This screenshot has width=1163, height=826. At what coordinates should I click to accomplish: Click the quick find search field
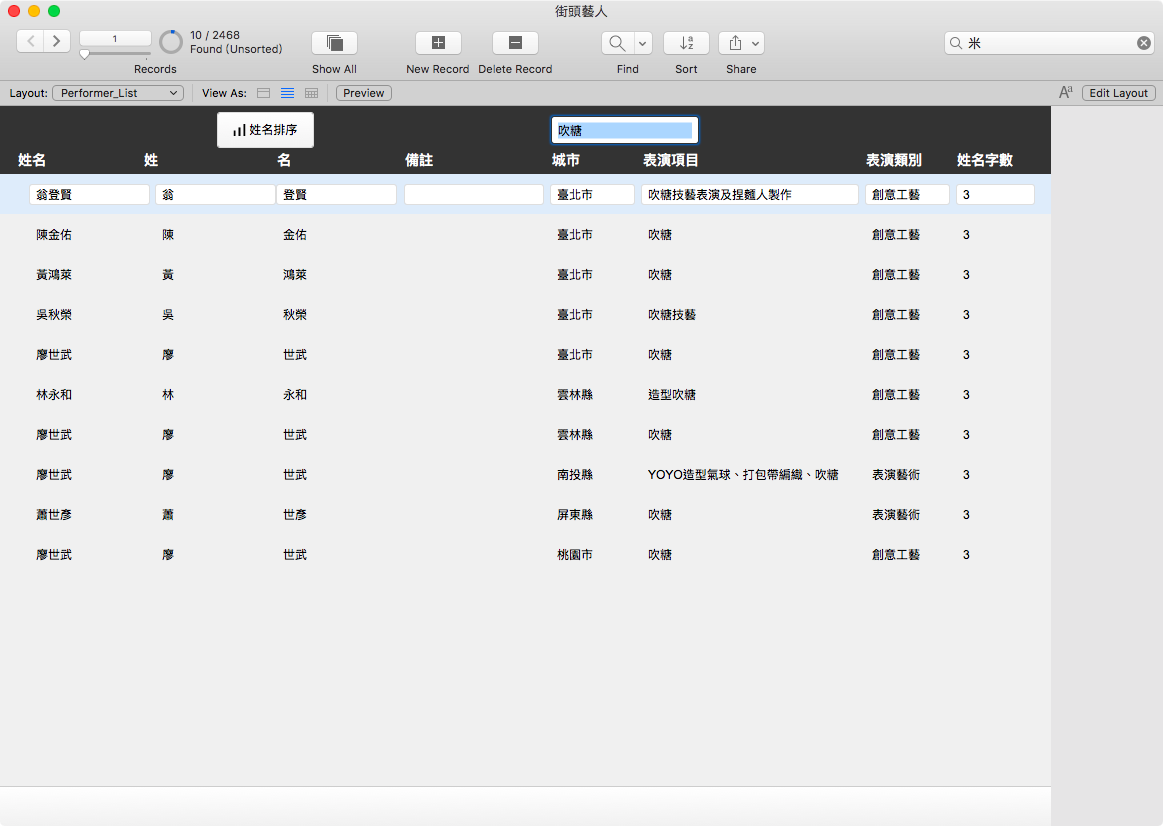pyautogui.click(x=1049, y=43)
